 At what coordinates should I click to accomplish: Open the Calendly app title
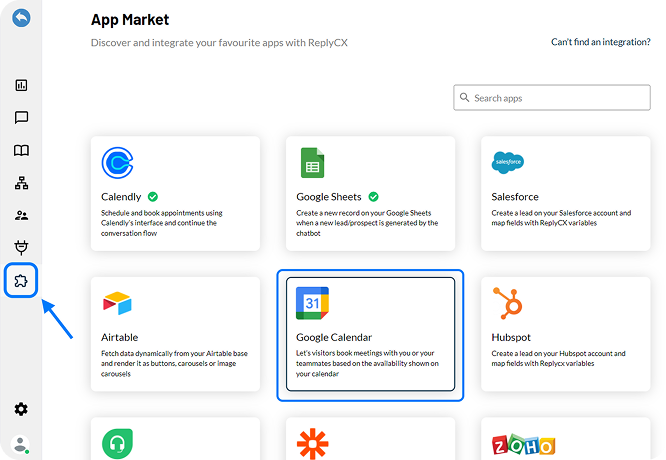pos(121,197)
